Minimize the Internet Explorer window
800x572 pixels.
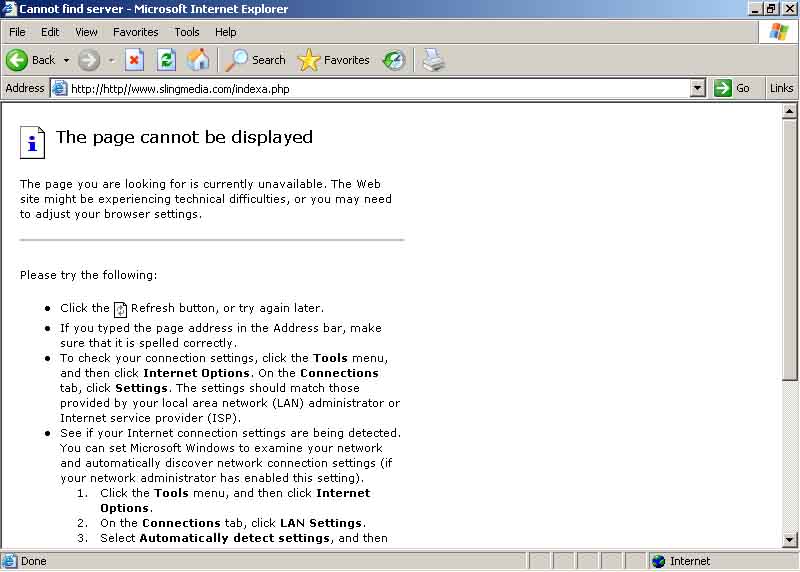tap(756, 9)
